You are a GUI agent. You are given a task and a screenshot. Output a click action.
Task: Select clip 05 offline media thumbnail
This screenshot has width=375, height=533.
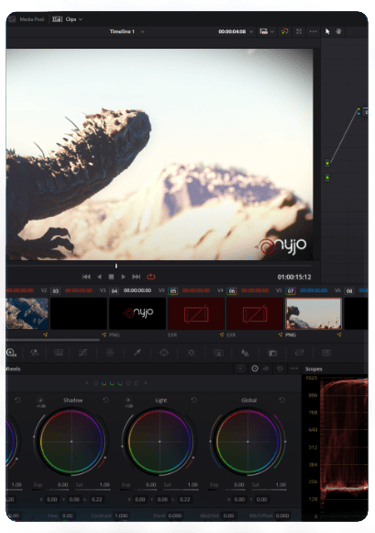(x=196, y=313)
